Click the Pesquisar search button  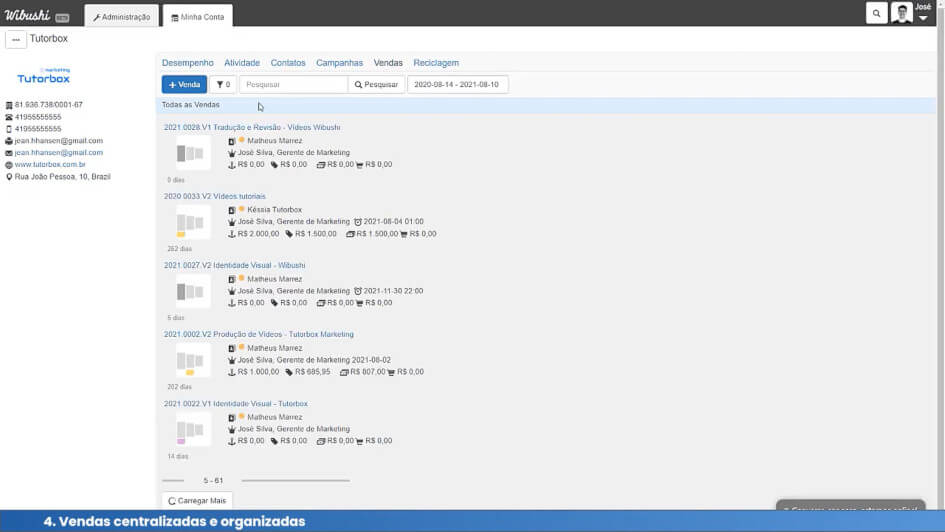click(x=376, y=84)
